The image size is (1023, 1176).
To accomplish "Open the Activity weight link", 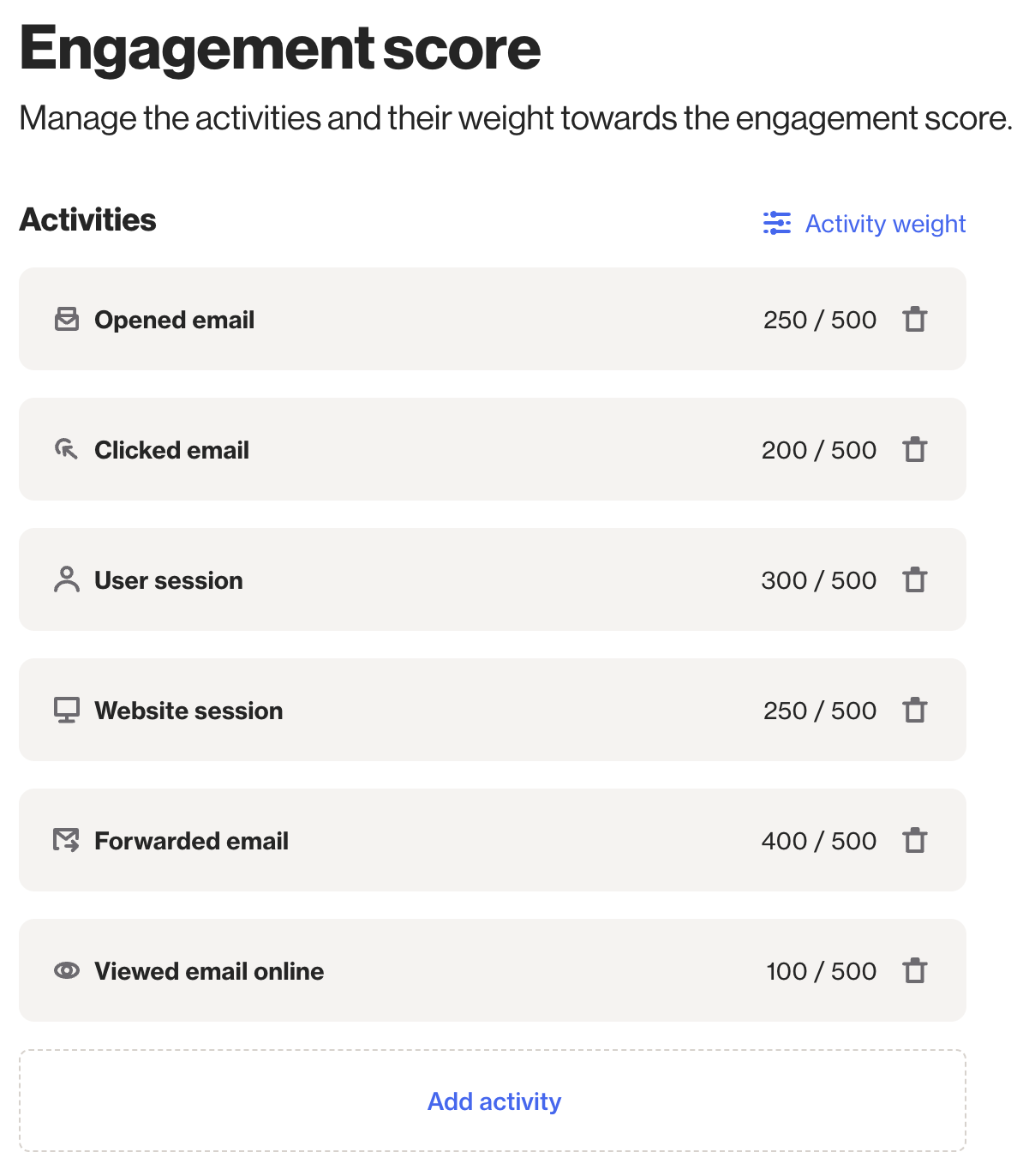I will pyautogui.click(x=885, y=224).
